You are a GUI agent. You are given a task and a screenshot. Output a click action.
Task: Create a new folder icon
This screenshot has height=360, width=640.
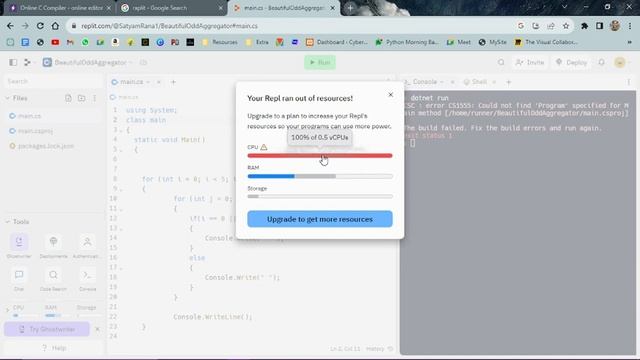click(x=82, y=98)
